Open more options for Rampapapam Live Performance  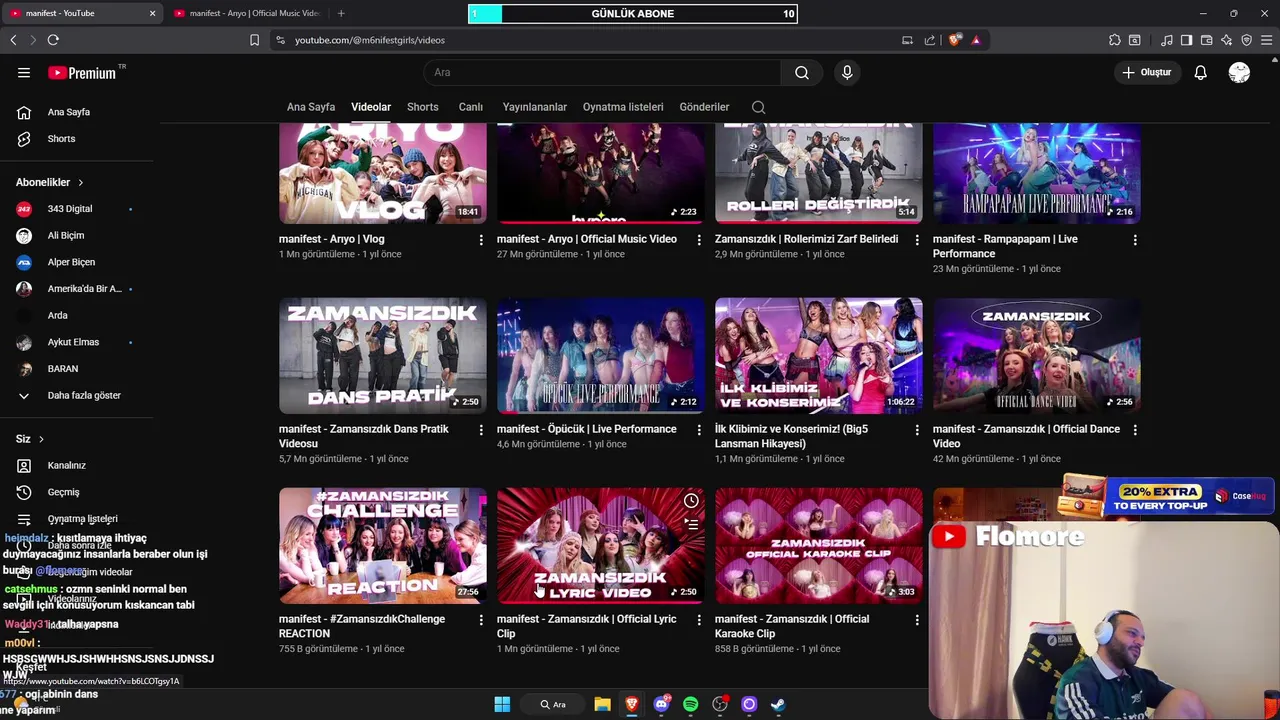(1135, 240)
